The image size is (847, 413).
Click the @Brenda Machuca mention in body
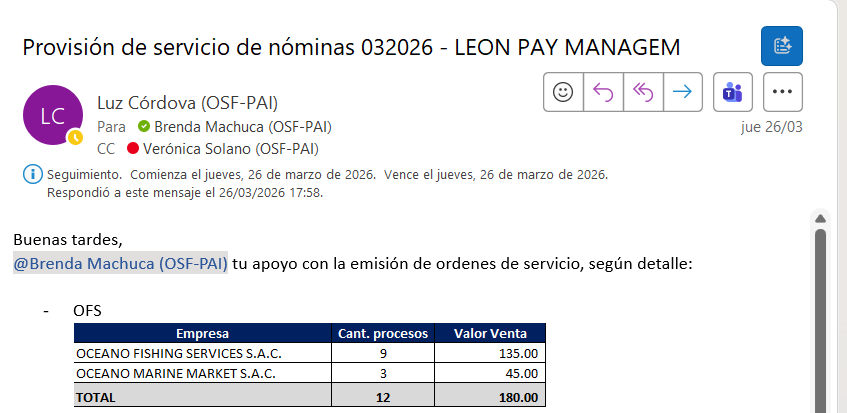point(120,264)
